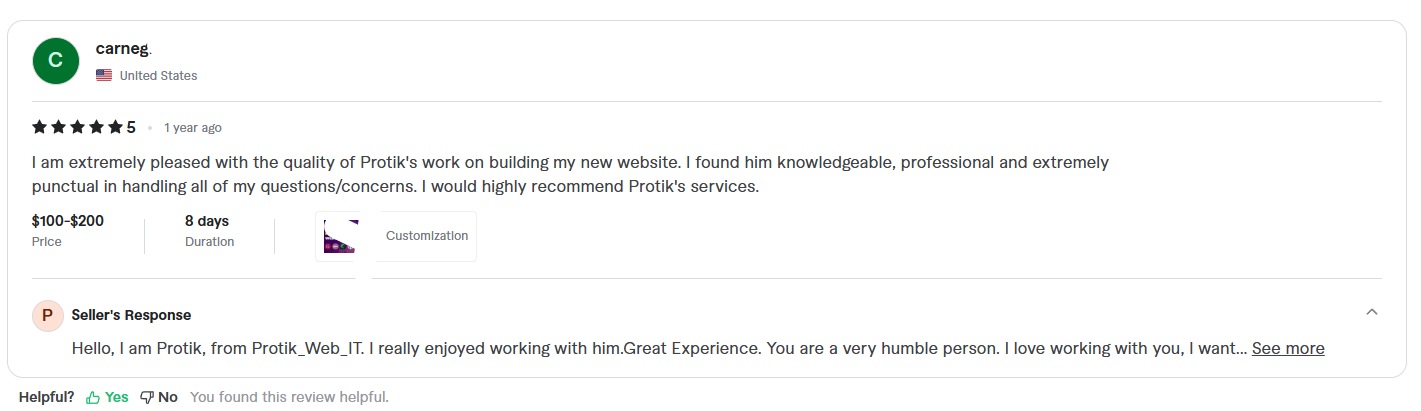Screen dimensions: 1421x411
Task: Click the rating number 5
Action: [131, 127]
